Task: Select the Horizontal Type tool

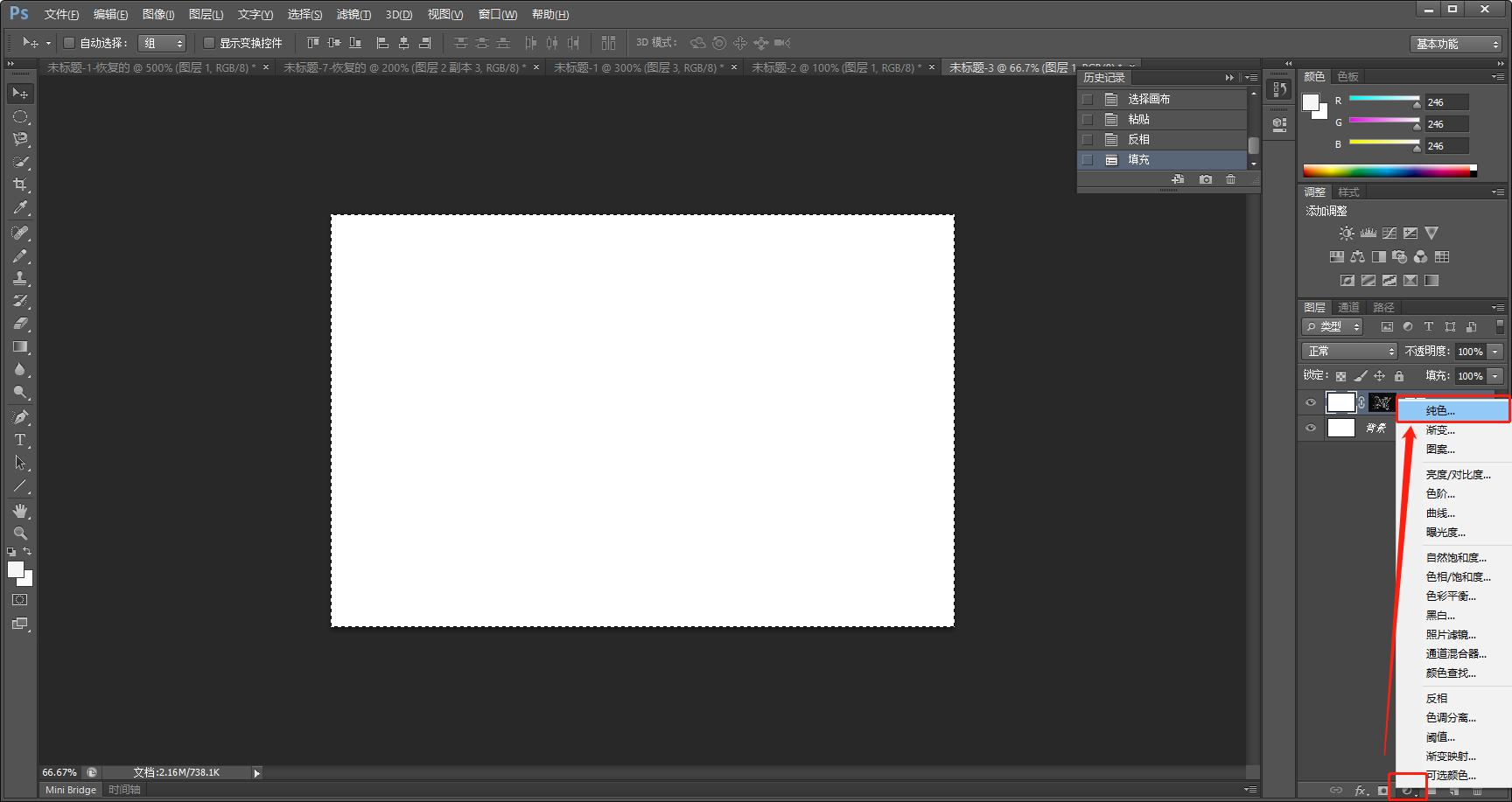Action: click(19, 440)
